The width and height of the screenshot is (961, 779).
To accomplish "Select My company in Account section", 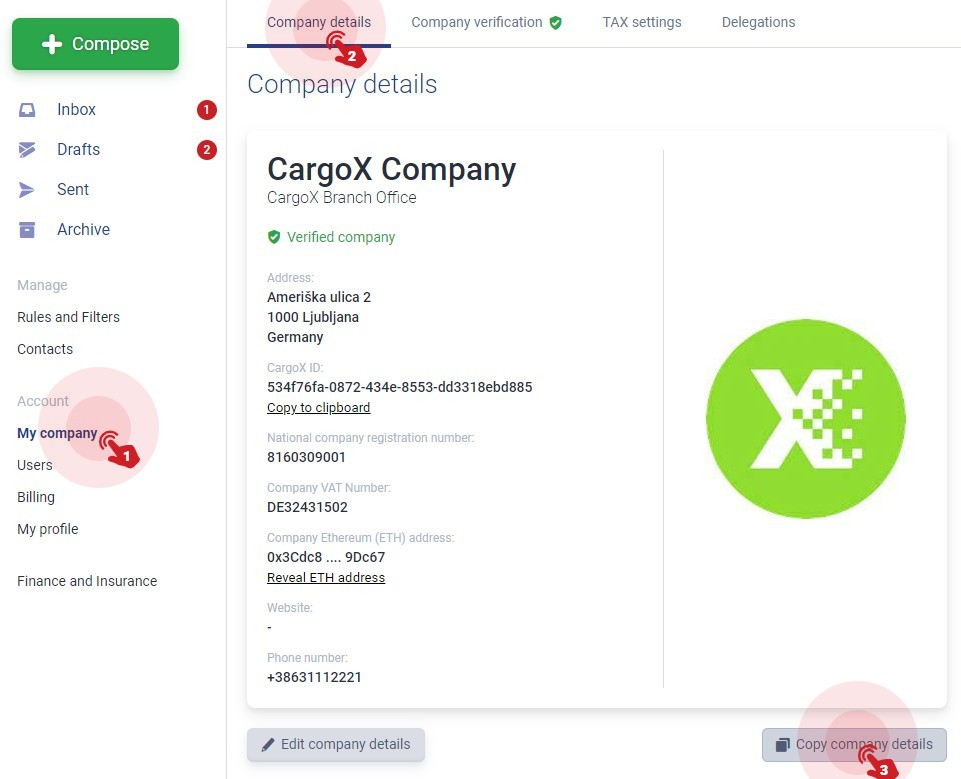I will click(x=57, y=433).
